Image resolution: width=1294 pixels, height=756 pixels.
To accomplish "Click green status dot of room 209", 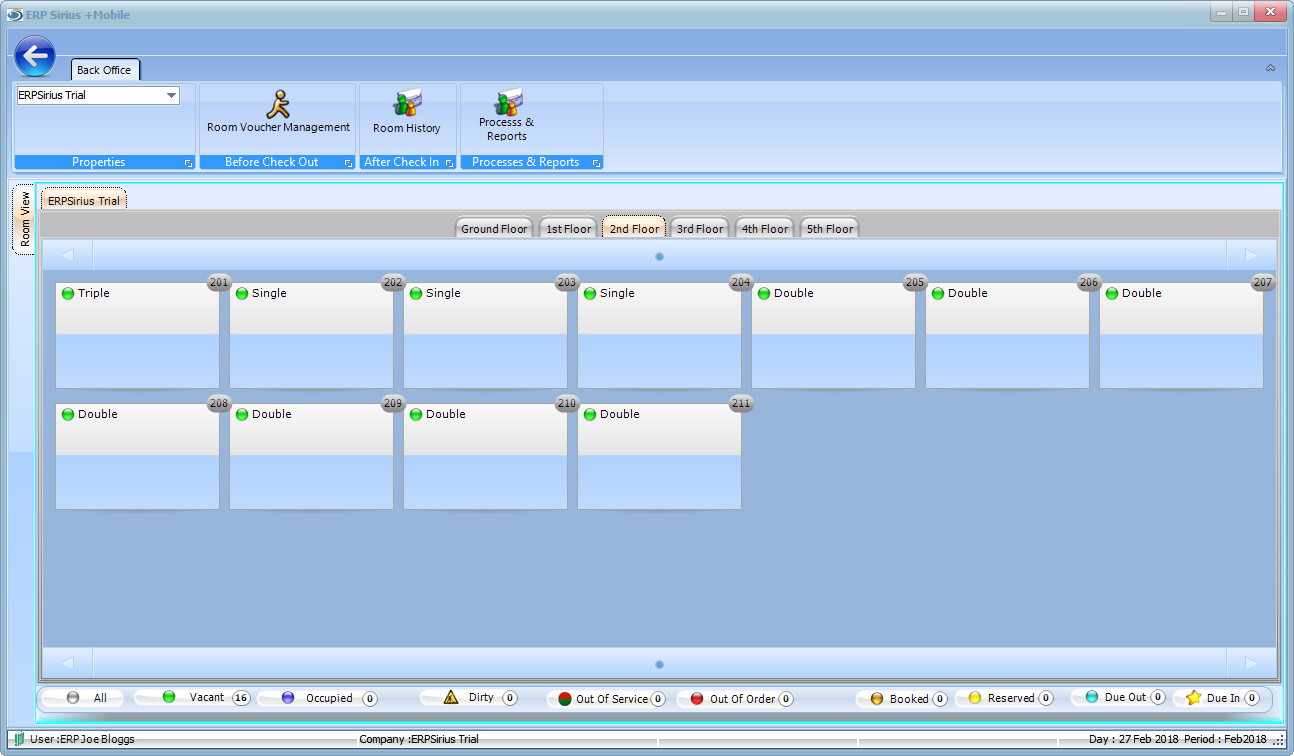I will pos(242,414).
